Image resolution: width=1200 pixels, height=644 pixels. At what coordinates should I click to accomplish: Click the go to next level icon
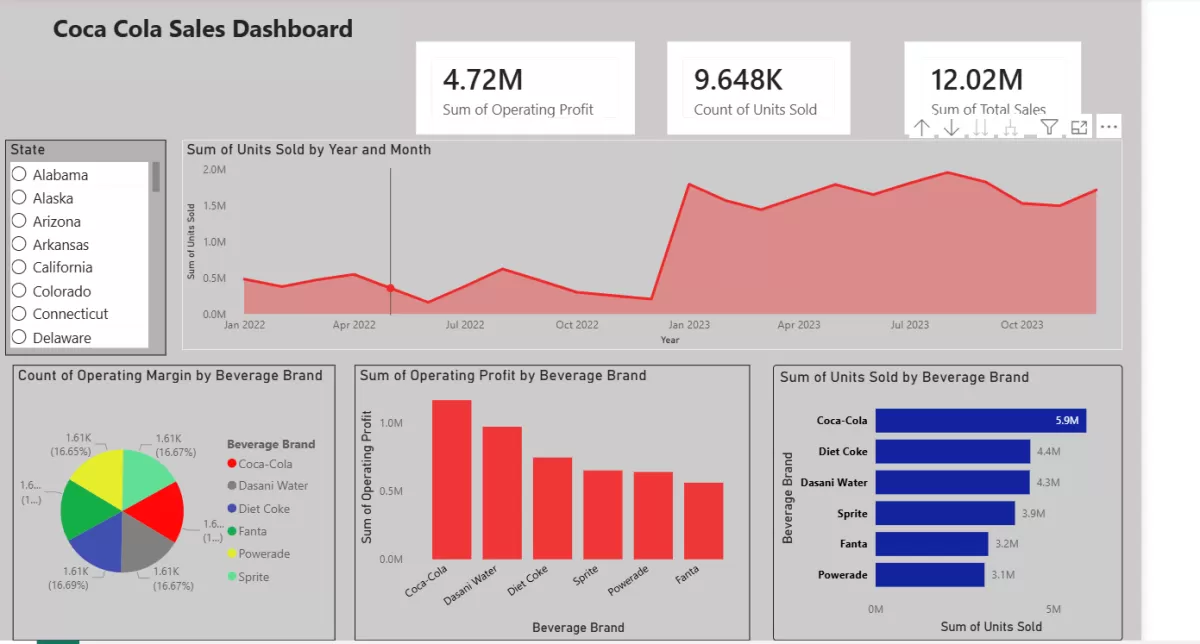981,127
